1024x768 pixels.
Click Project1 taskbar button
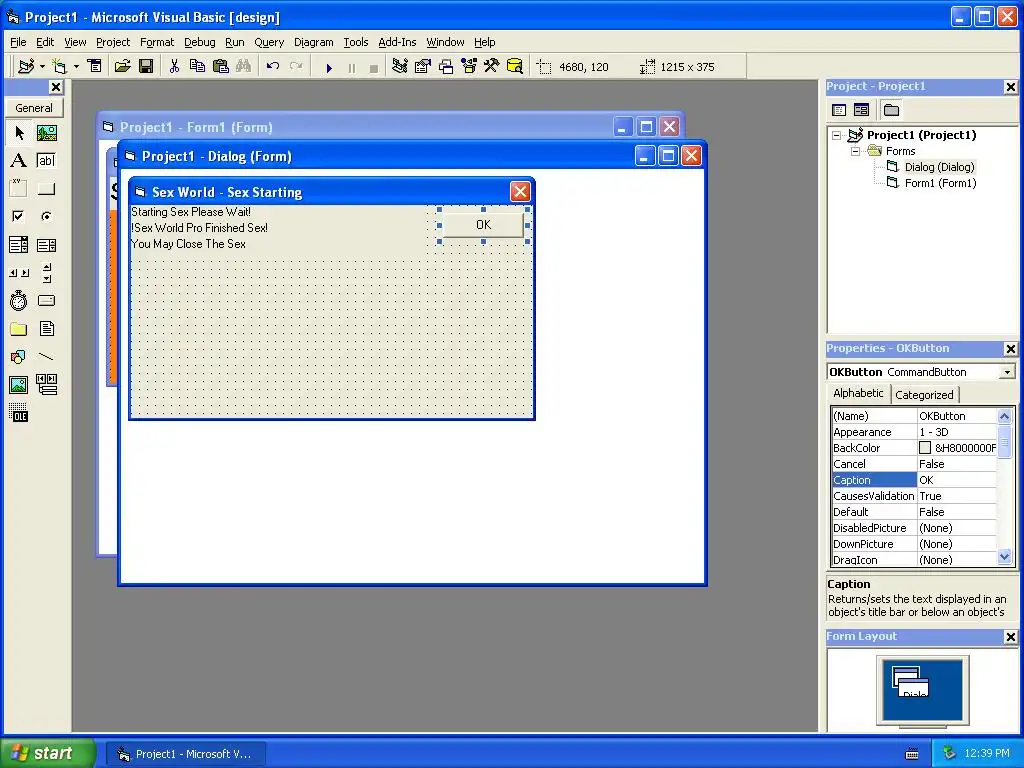(185, 754)
